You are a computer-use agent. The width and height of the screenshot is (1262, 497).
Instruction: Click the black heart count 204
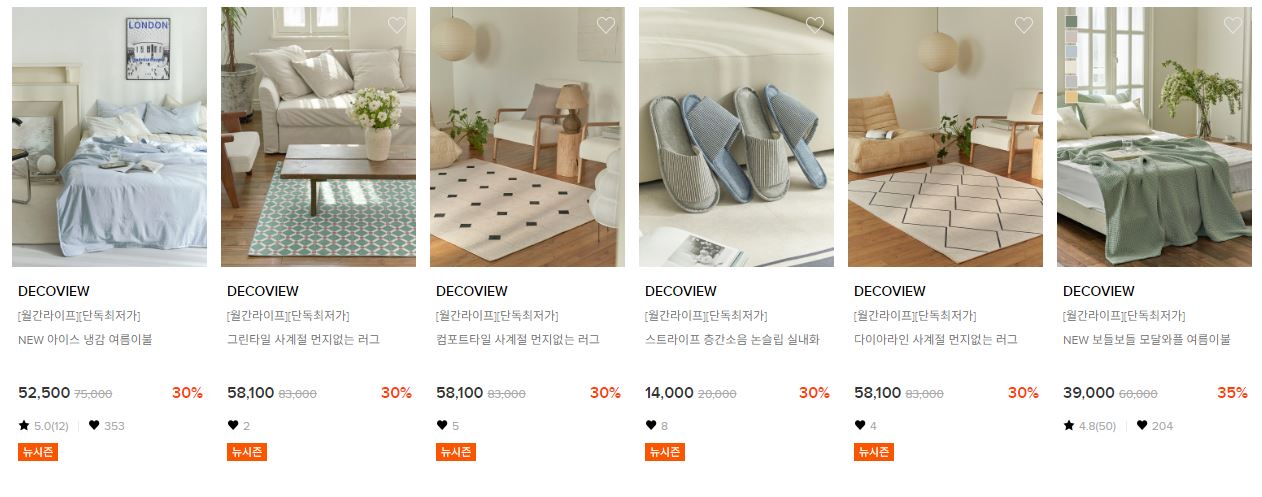(1154, 426)
